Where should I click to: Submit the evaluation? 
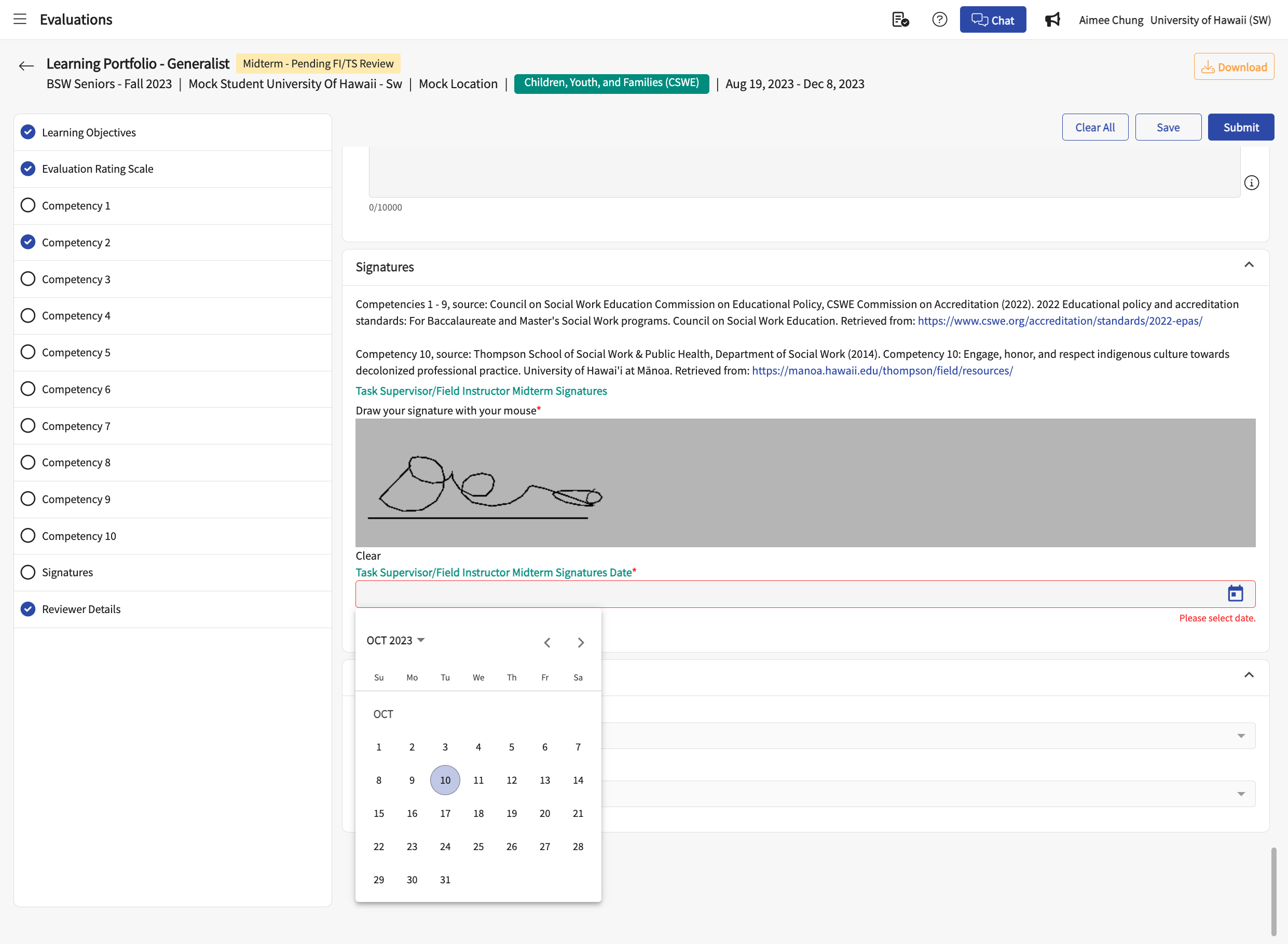[x=1241, y=127]
